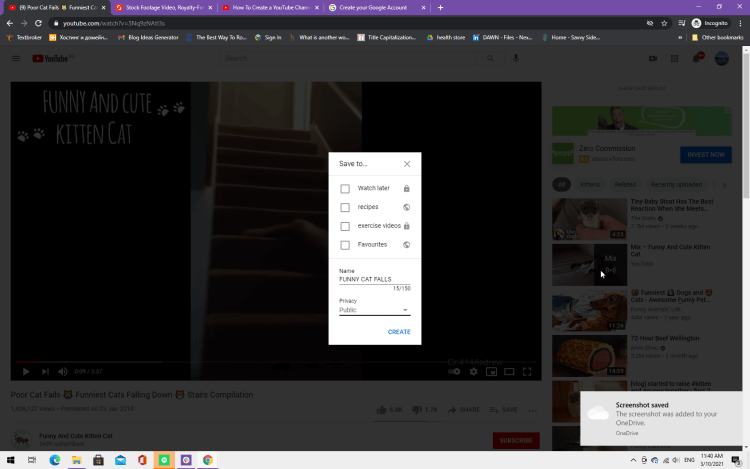Toggle the autoplay switch in the player

(x=454, y=371)
